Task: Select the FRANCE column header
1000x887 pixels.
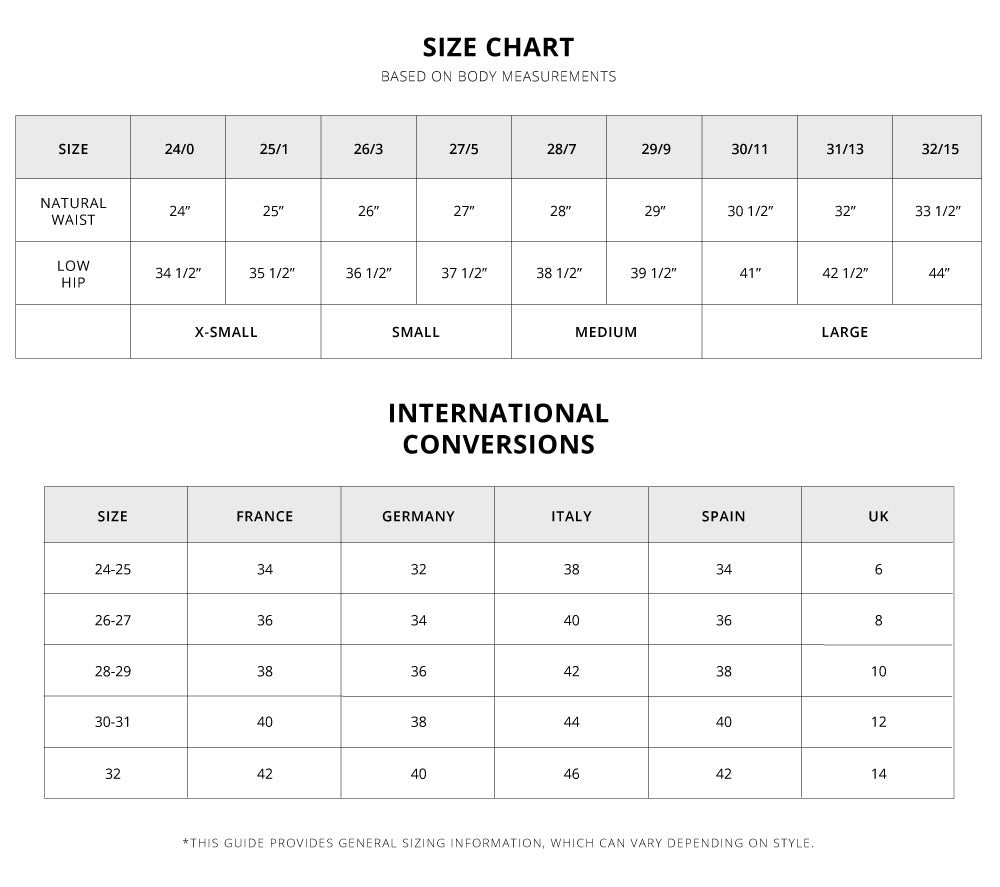Action: pos(264,516)
